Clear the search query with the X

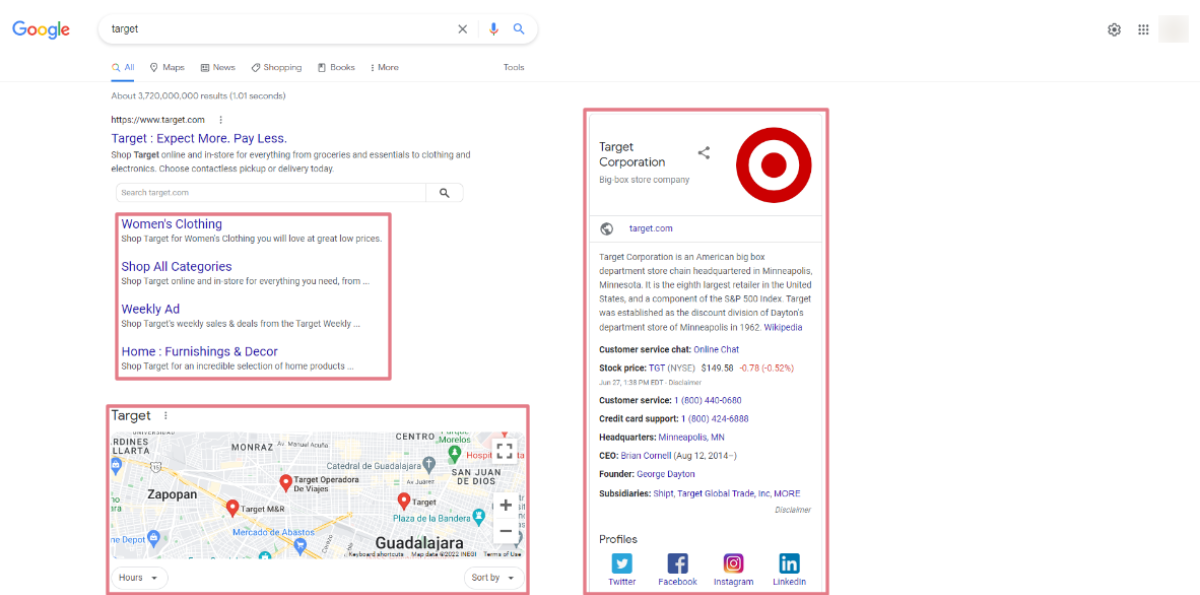(462, 29)
